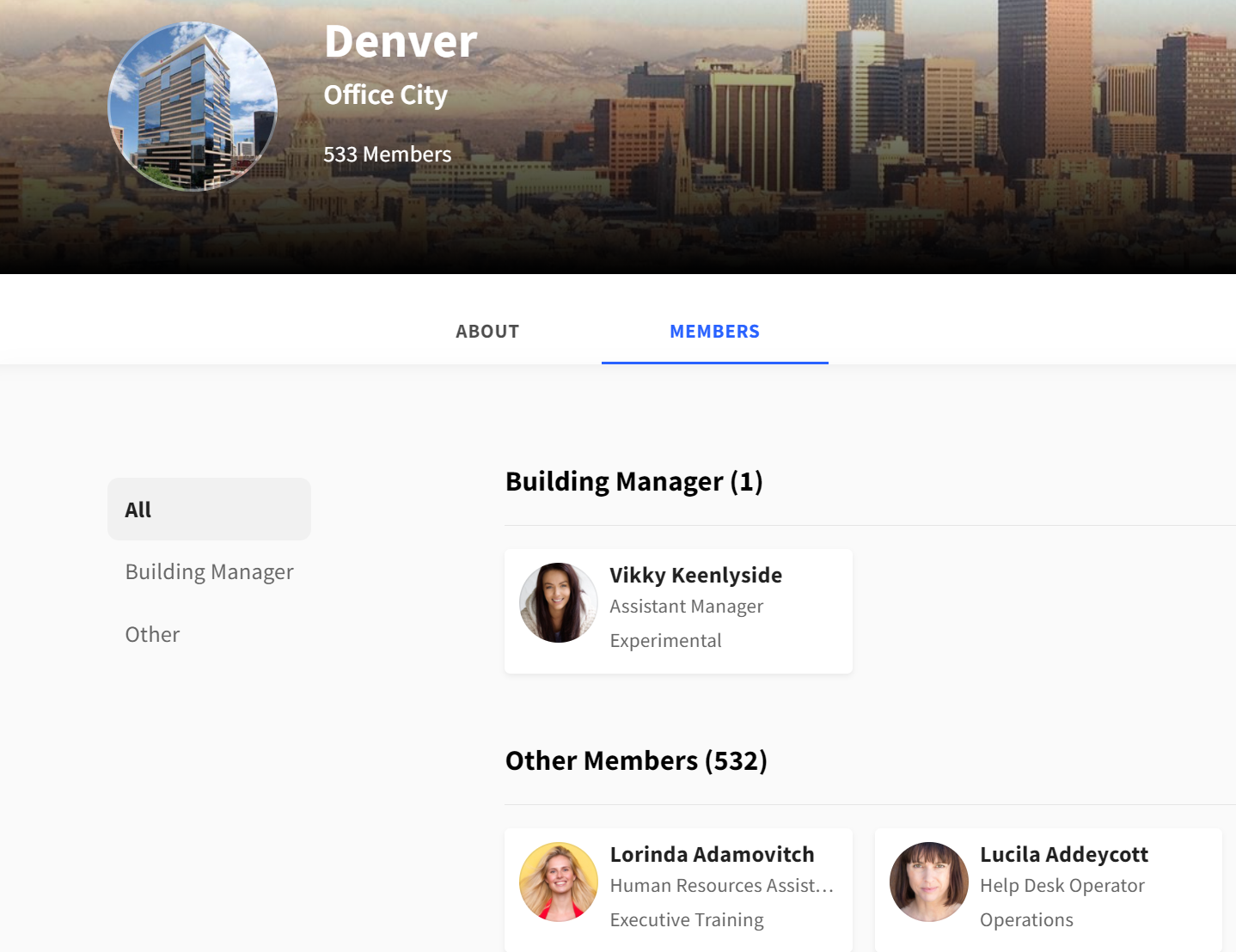Open Vikky Keenlyside's profile photo
1236x952 pixels.
pos(559,602)
